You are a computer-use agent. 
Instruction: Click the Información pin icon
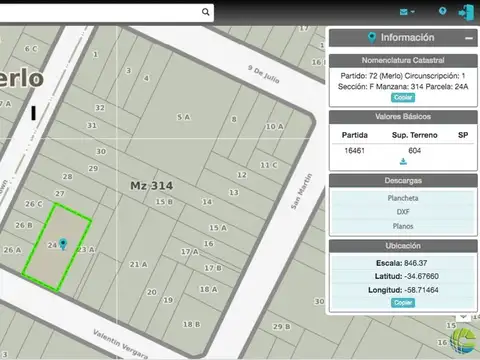point(372,38)
